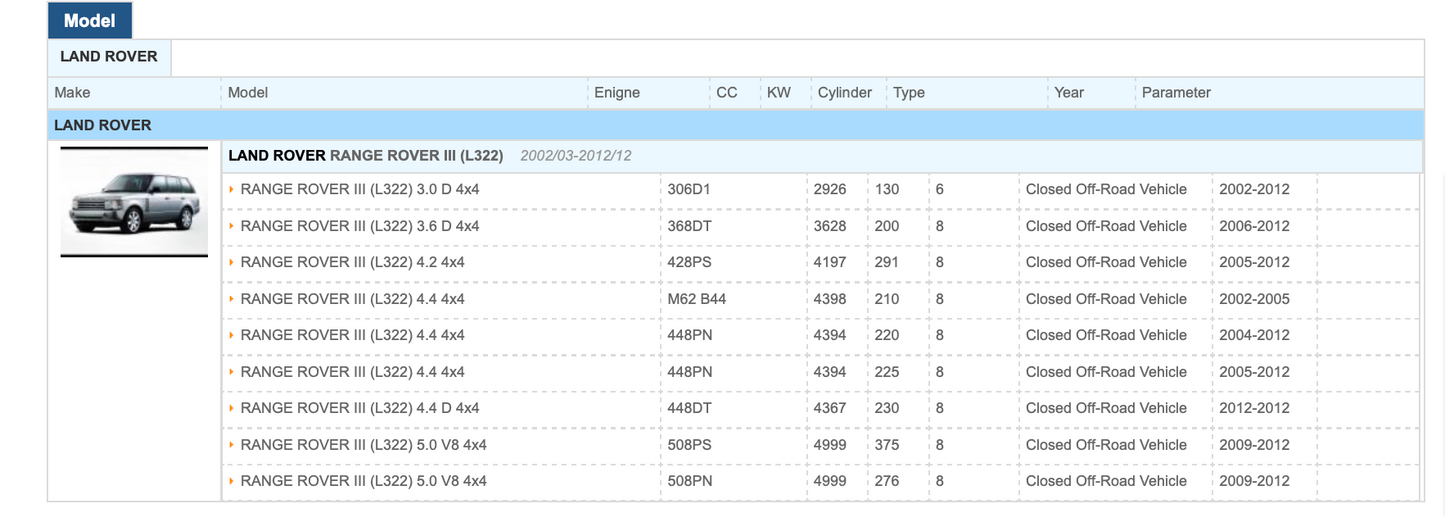This screenshot has width=1445, height=522.
Task: Open the RANGE ROVER III (L322) 4.4 D 4x4 entry
Action: coord(360,408)
